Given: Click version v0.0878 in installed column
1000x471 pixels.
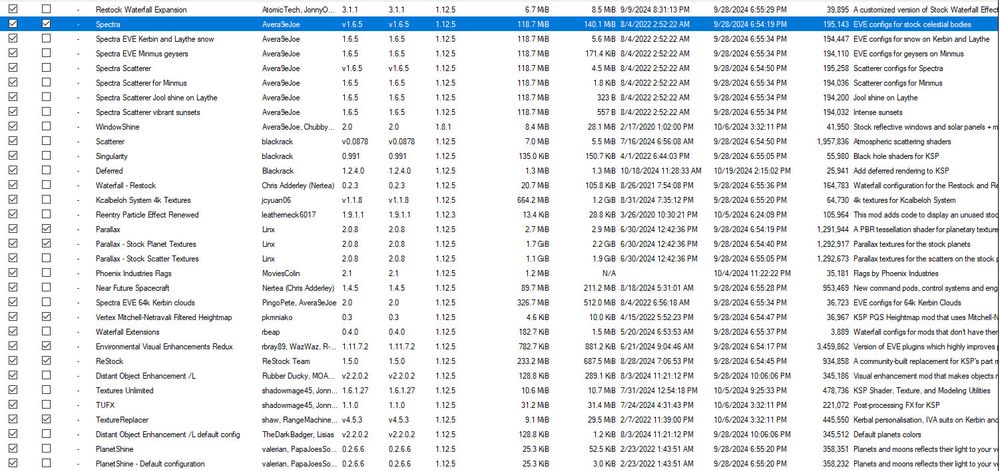Looking at the screenshot, I should point(355,141).
